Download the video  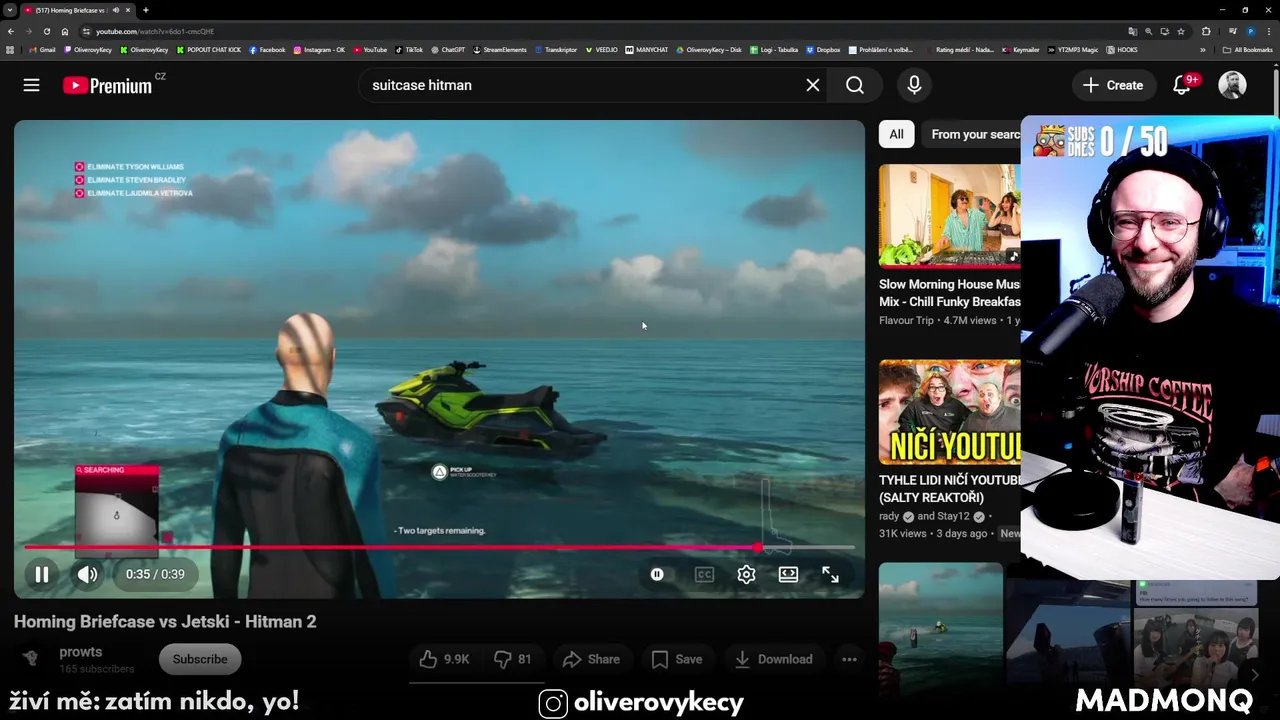click(x=773, y=659)
